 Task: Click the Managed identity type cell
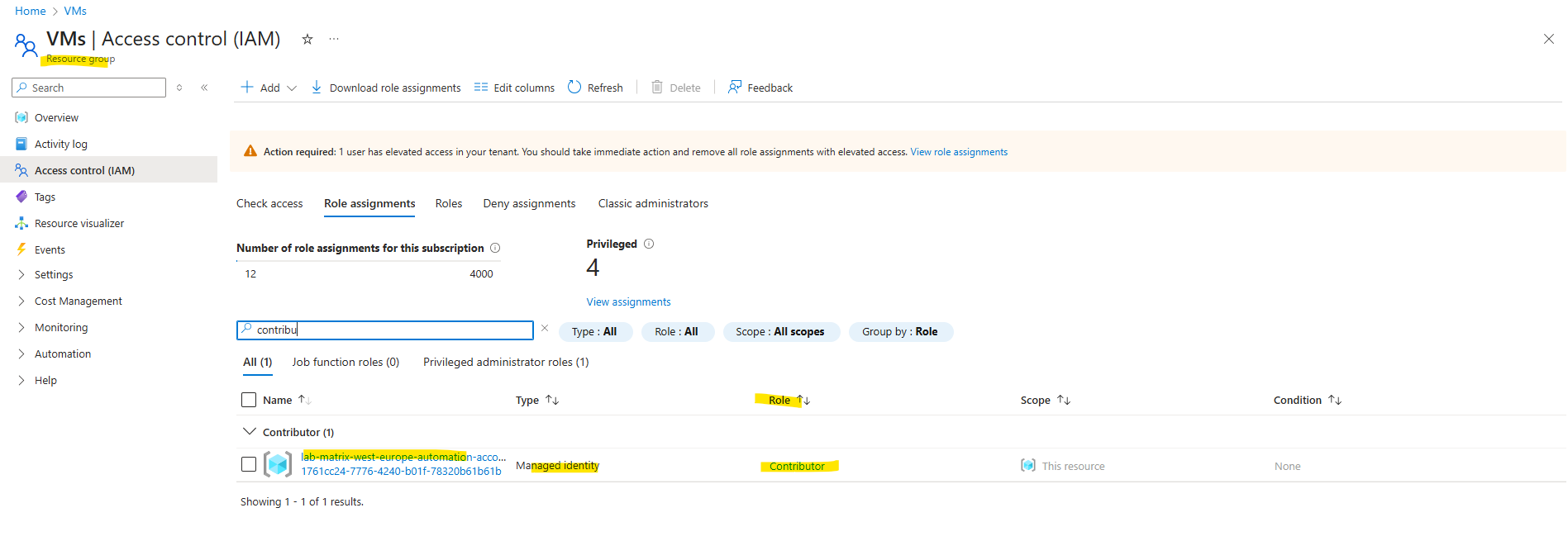coord(557,467)
